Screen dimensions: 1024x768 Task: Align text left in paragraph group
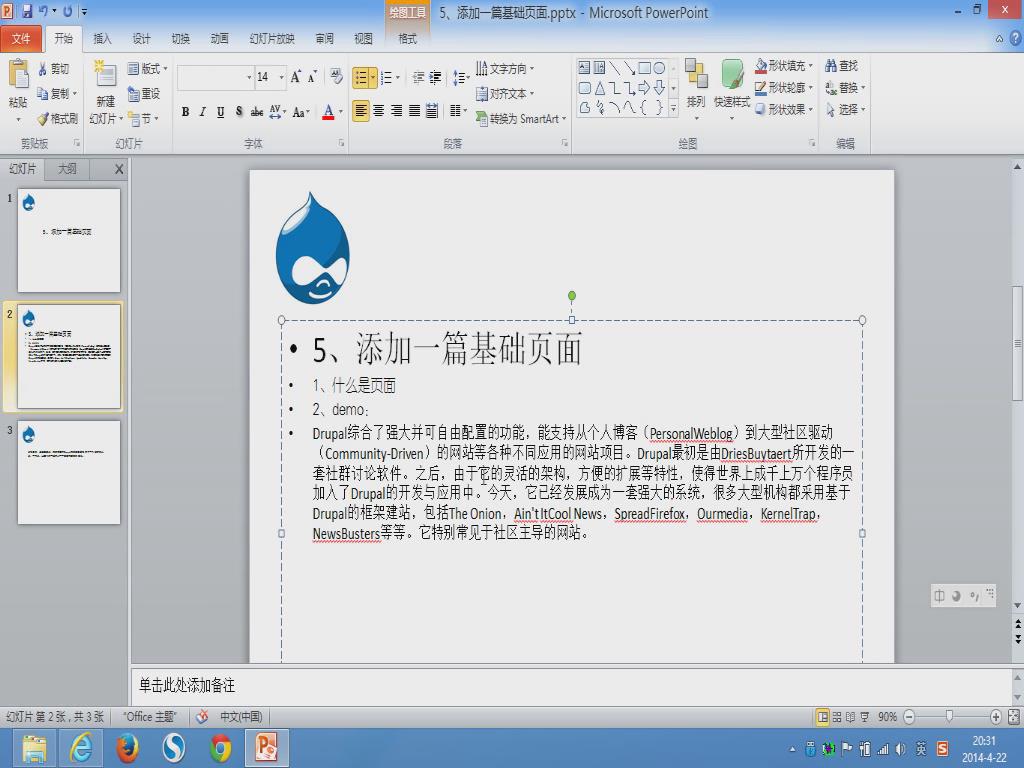(x=360, y=110)
